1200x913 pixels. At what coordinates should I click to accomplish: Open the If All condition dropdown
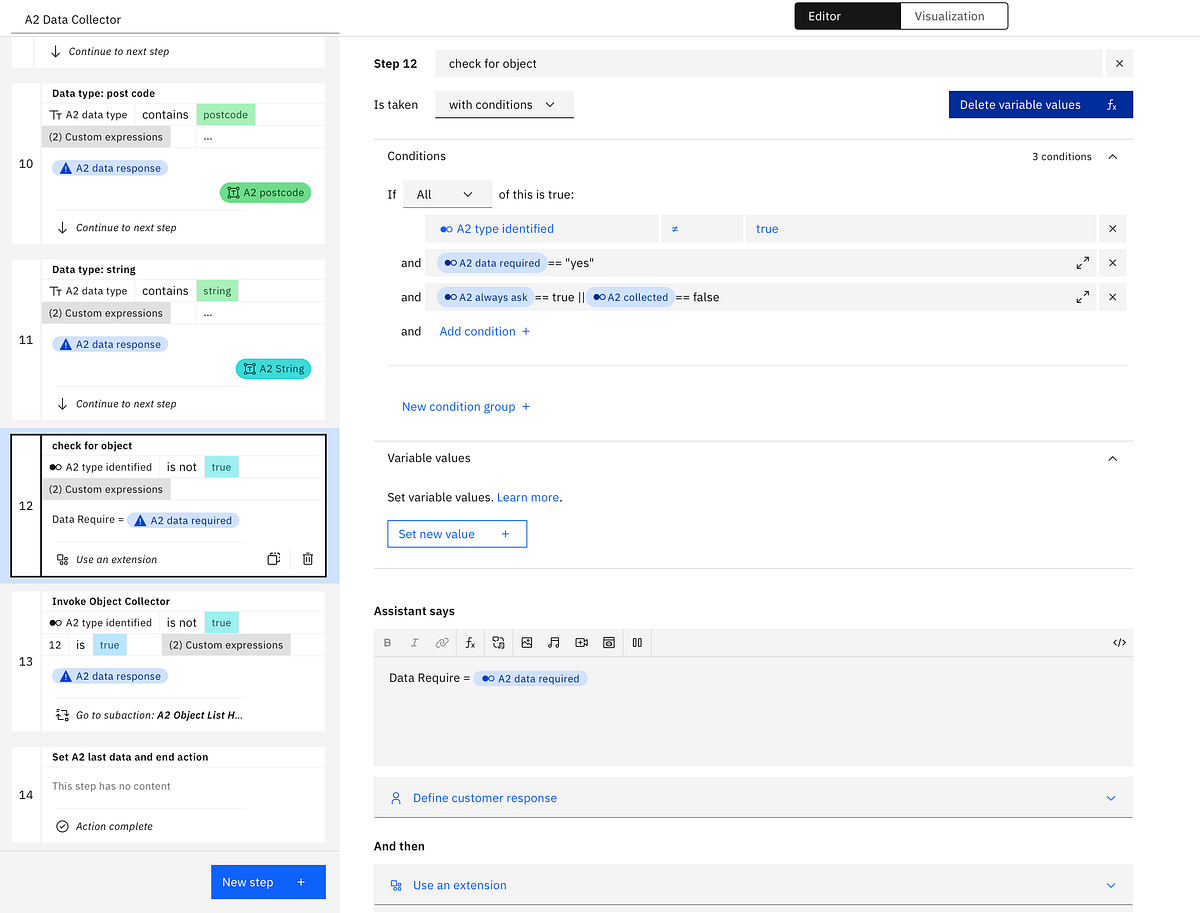pyautogui.click(x=447, y=194)
